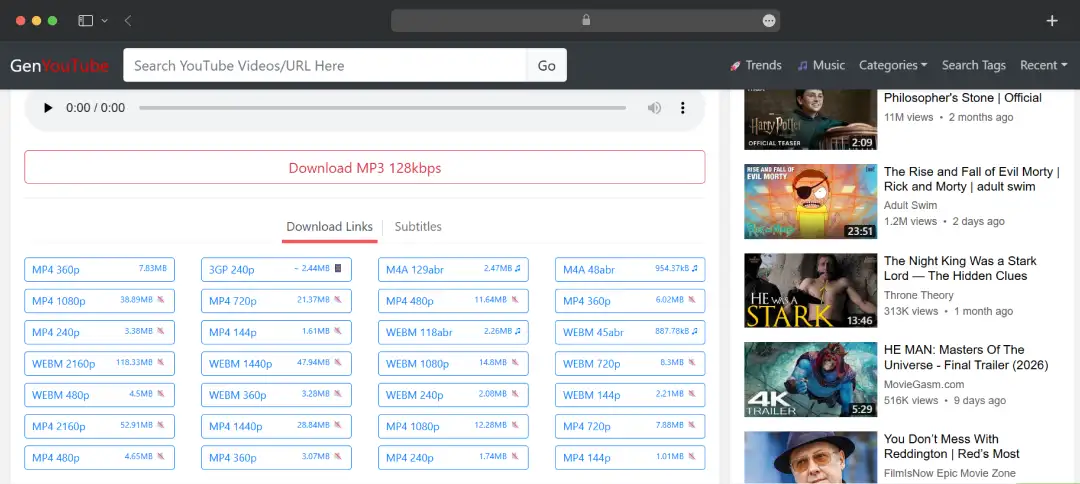This screenshot has height=484, width=1080.
Task: Expand the sidebar dropdown chevron in browser toolbar
Action: click(x=105, y=21)
